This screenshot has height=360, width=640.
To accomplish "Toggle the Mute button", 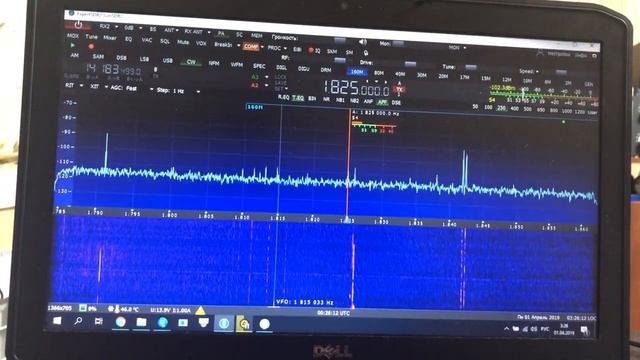I will 183,42.
